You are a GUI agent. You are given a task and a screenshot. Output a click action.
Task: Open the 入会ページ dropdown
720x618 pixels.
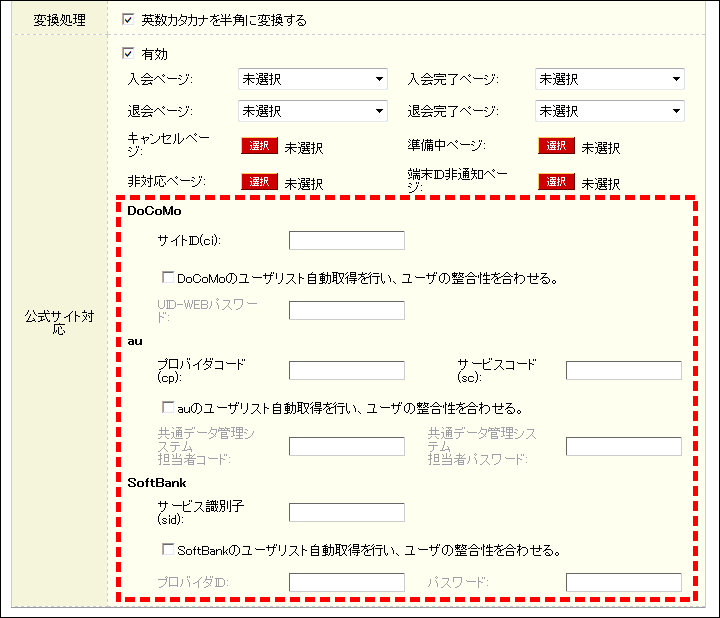click(x=313, y=79)
